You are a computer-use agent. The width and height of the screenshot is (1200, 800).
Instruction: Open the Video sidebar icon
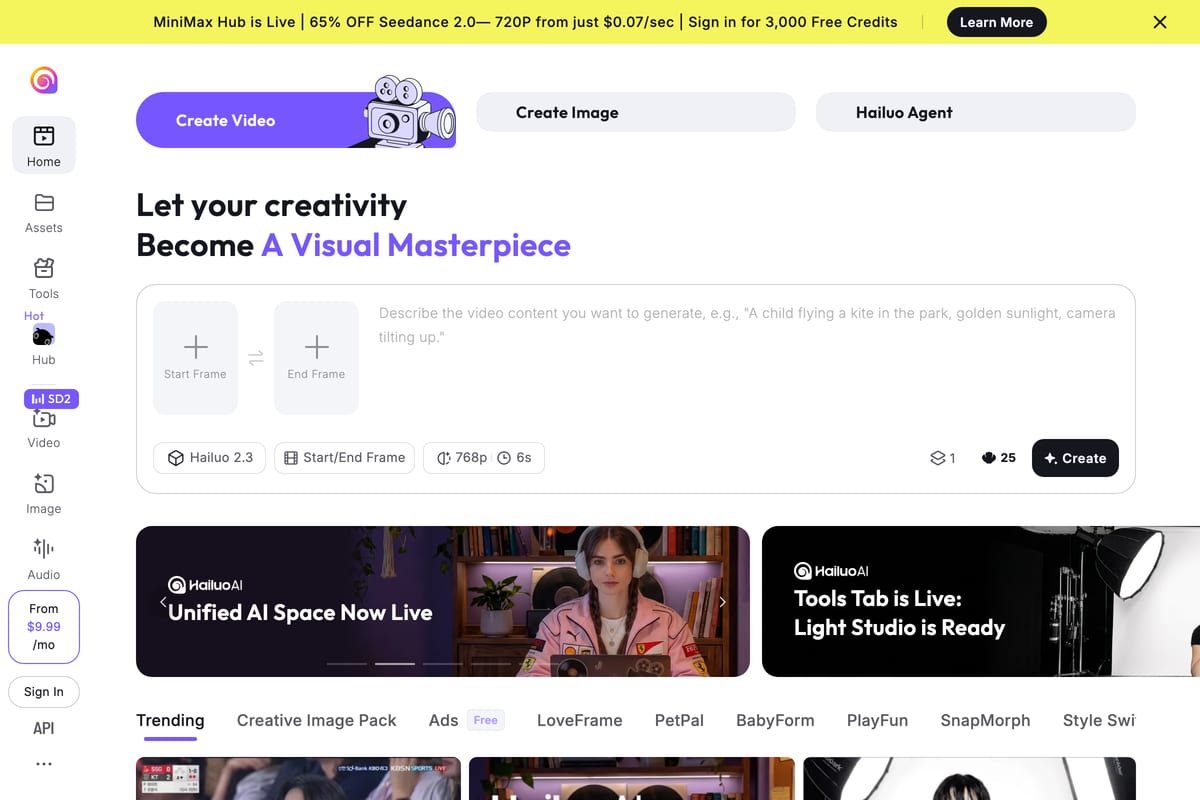[44, 419]
